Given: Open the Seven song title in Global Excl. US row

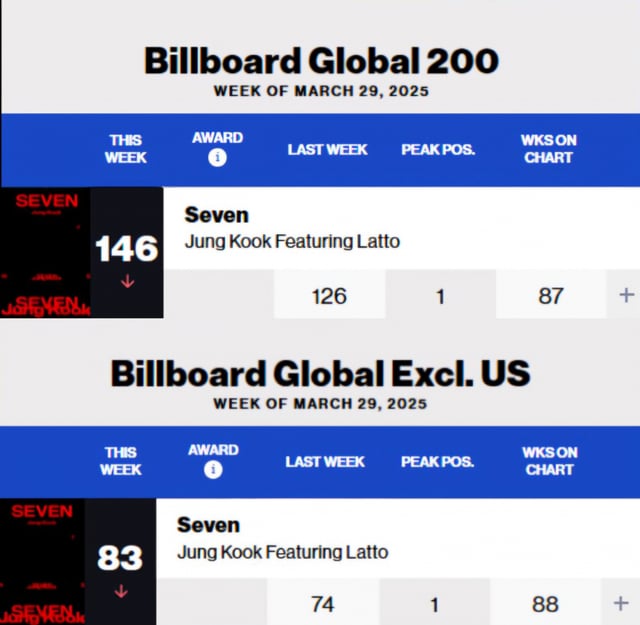Looking at the screenshot, I should [x=208, y=525].
